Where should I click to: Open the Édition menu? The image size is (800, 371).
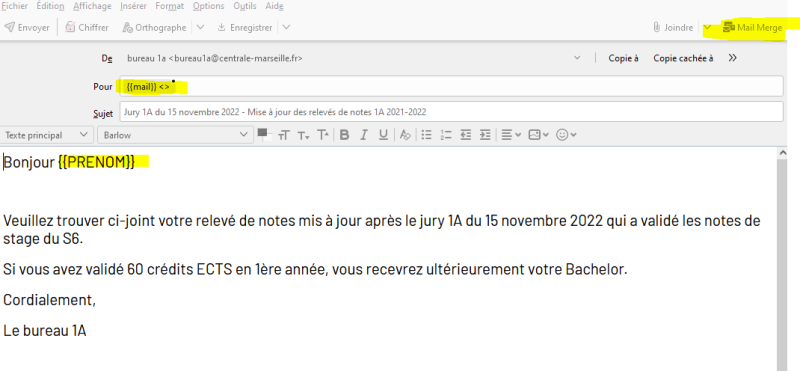coord(51,6)
